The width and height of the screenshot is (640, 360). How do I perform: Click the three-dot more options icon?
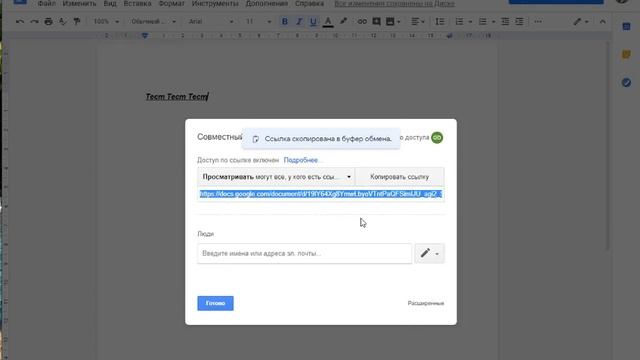(x=538, y=22)
